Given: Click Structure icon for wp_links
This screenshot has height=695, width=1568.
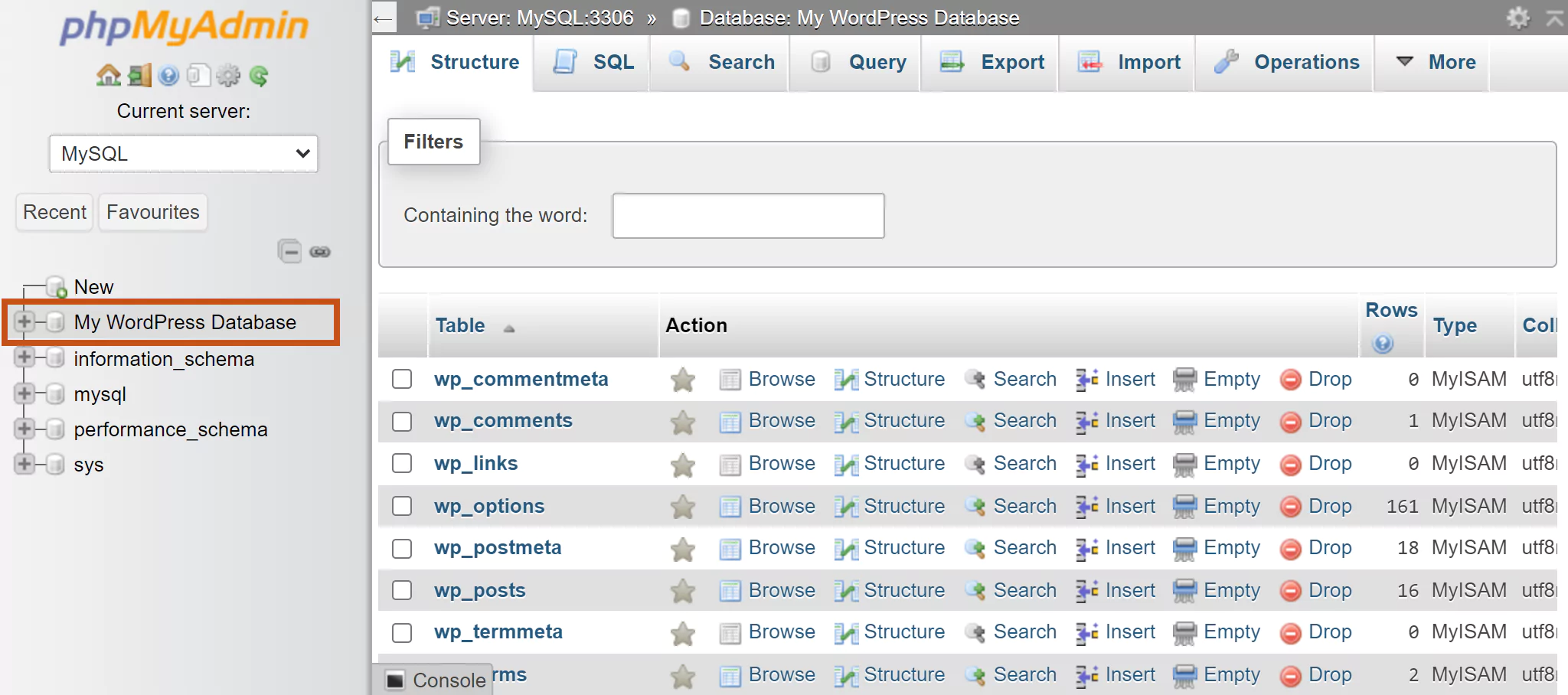Looking at the screenshot, I should coord(846,465).
